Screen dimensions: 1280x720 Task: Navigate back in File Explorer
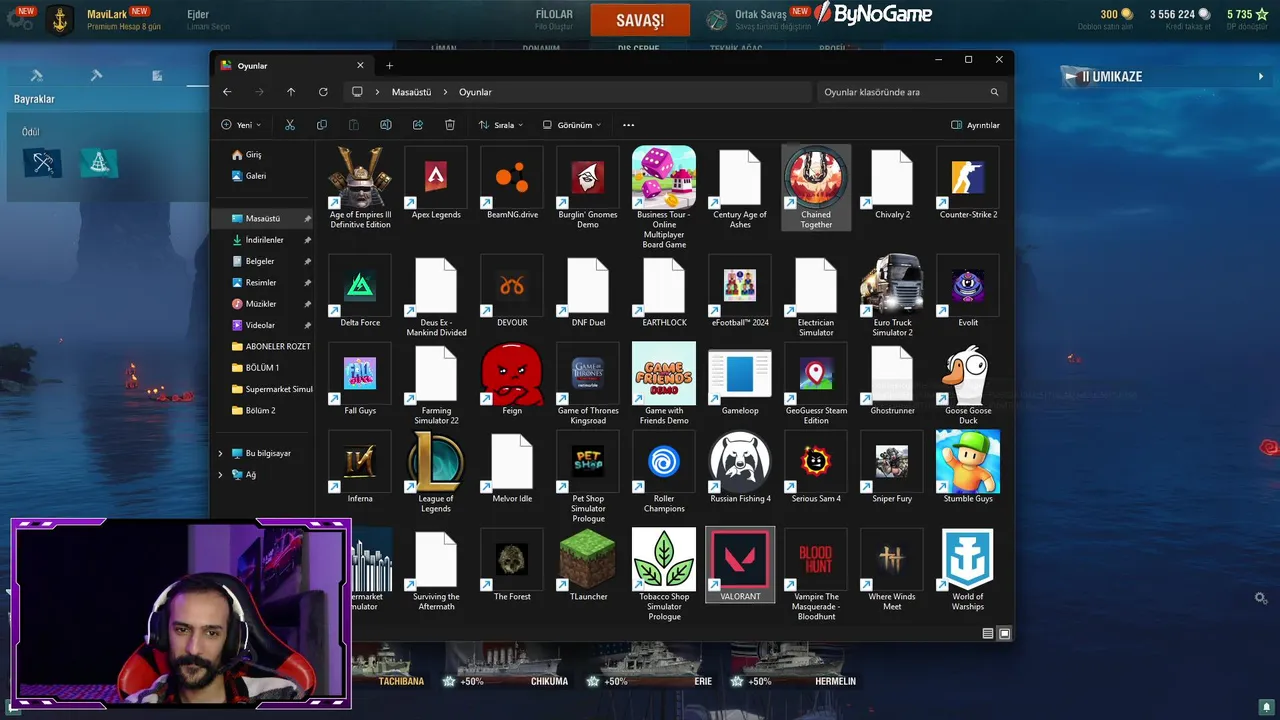[227, 92]
